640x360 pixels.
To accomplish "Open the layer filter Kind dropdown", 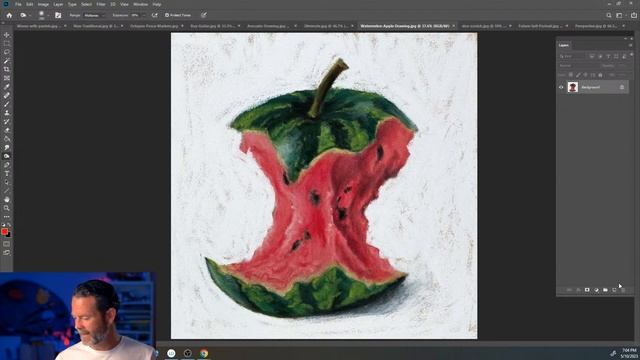I will pyautogui.click(x=573, y=56).
